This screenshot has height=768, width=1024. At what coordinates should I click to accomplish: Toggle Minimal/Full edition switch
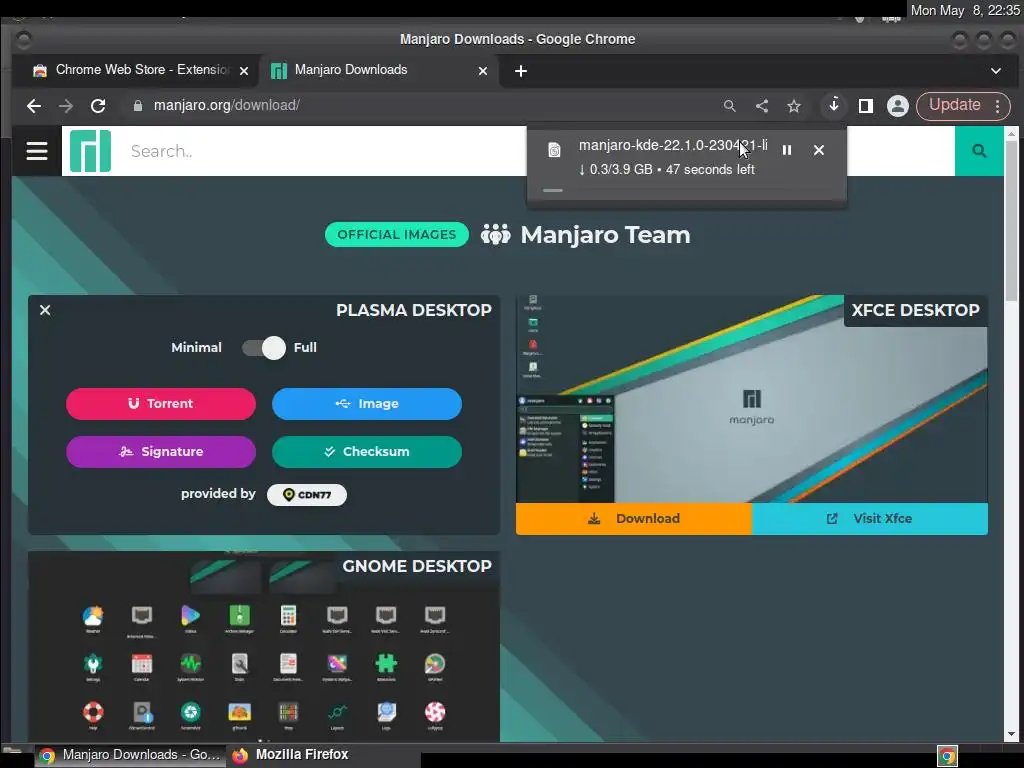pyautogui.click(x=264, y=347)
